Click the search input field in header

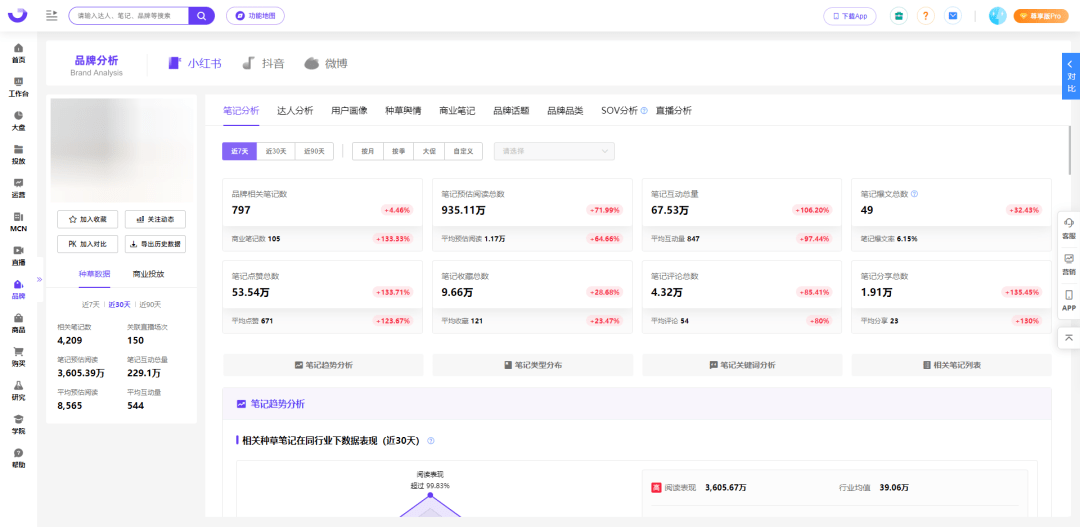[129, 15]
